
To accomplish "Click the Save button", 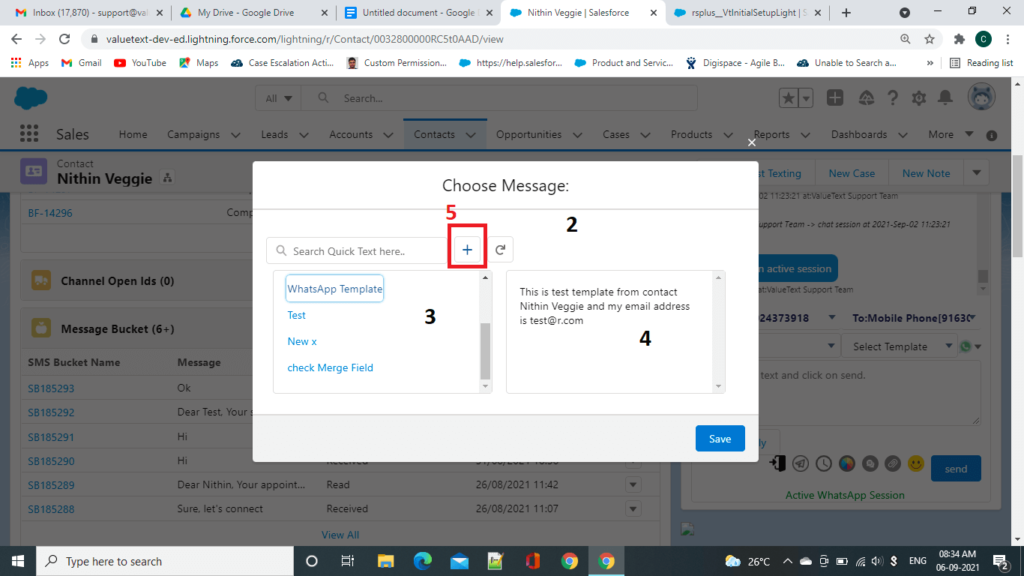I will pyautogui.click(x=719, y=438).
